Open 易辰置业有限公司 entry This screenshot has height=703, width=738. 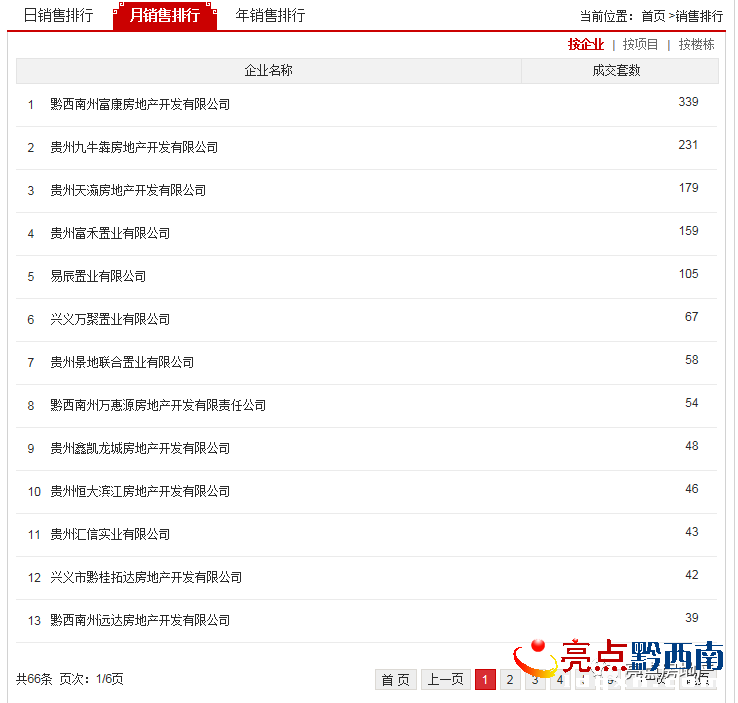pyautogui.click(x=98, y=276)
